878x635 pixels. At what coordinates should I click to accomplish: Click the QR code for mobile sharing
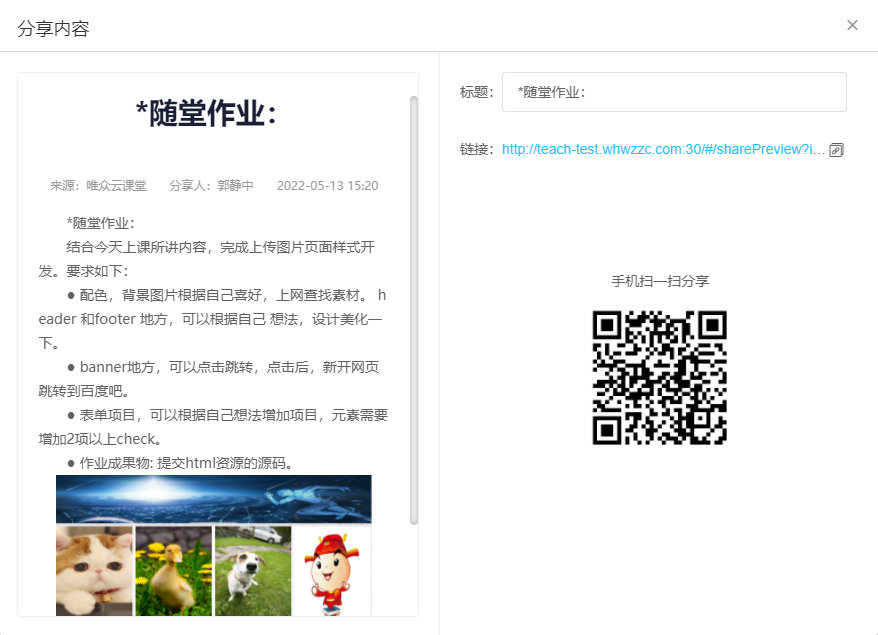659,377
